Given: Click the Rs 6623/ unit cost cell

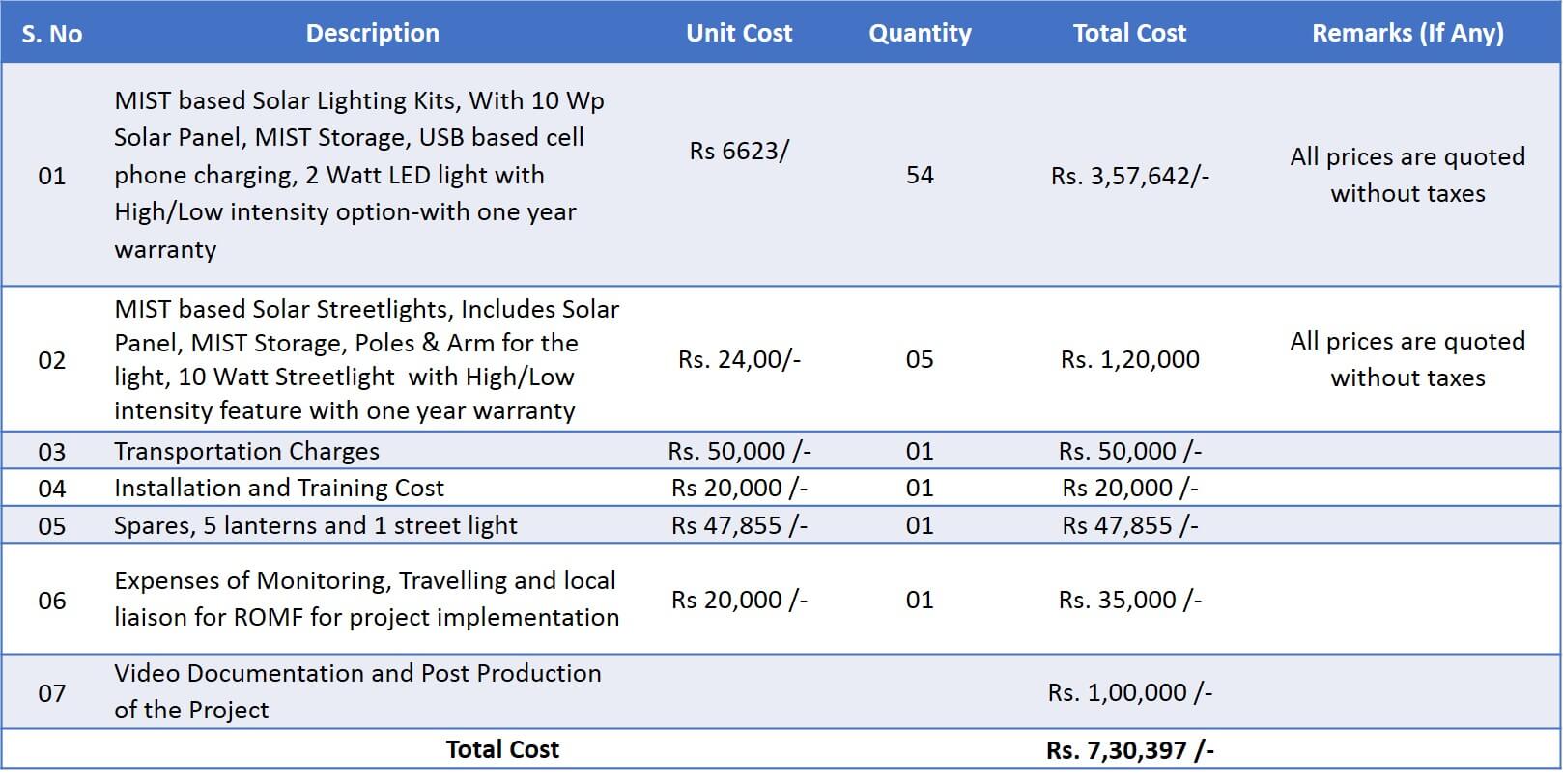Looking at the screenshot, I should pos(739,152).
